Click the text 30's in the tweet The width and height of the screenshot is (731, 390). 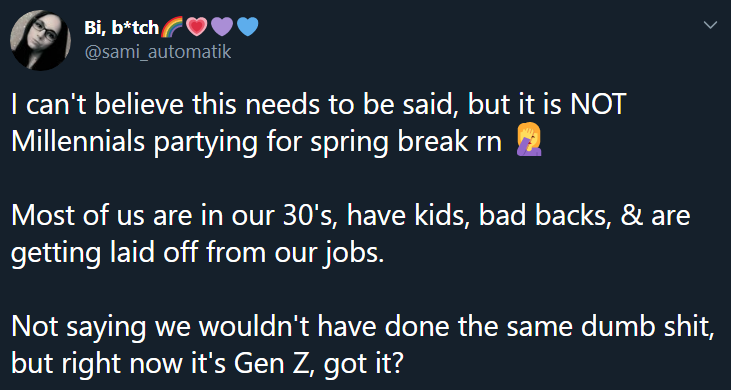(309, 217)
